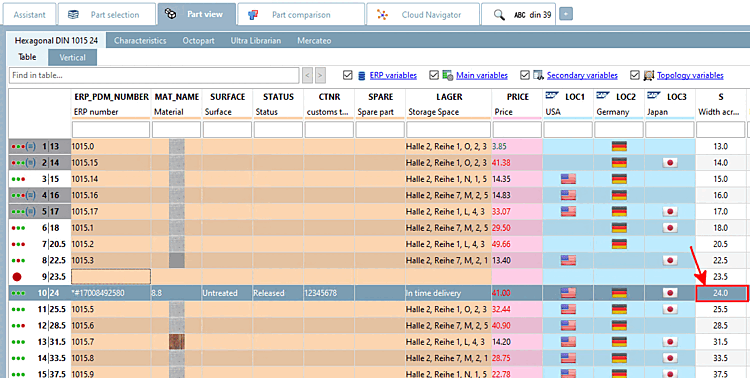Click the price 49.66 cell
The image size is (750, 378).
pyautogui.click(x=517, y=244)
